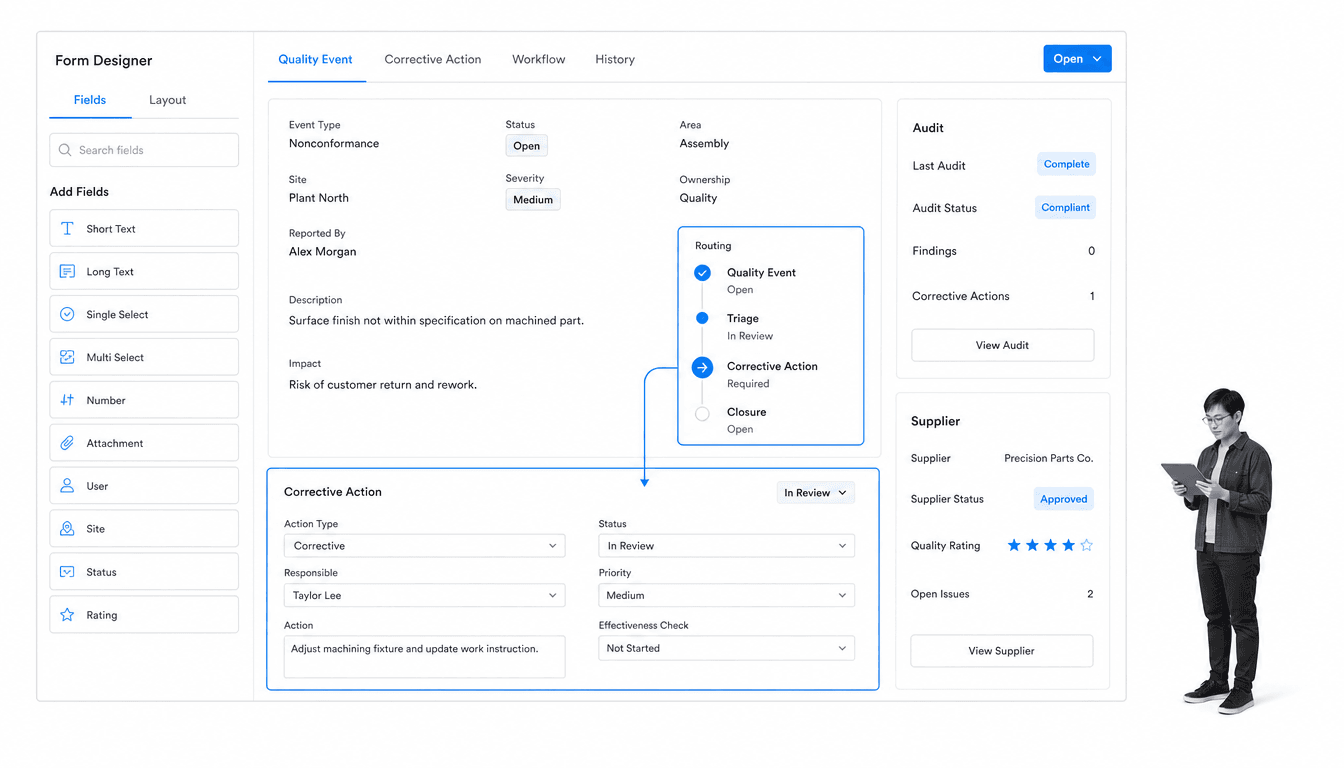Click the Status field icon

coord(67,572)
